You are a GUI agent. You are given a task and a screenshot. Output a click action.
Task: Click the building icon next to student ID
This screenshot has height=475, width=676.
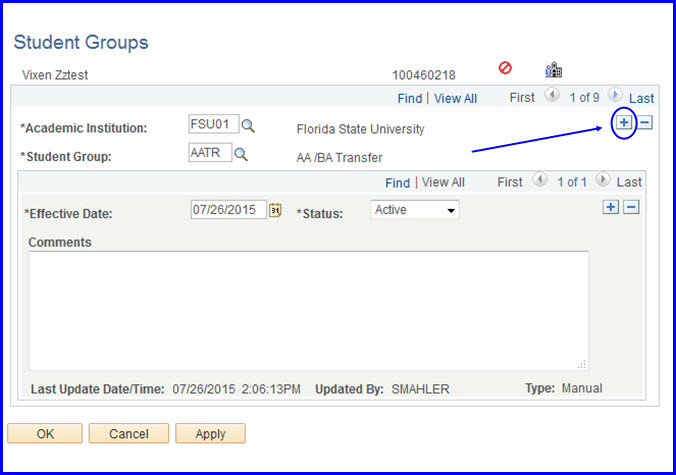[x=554, y=69]
